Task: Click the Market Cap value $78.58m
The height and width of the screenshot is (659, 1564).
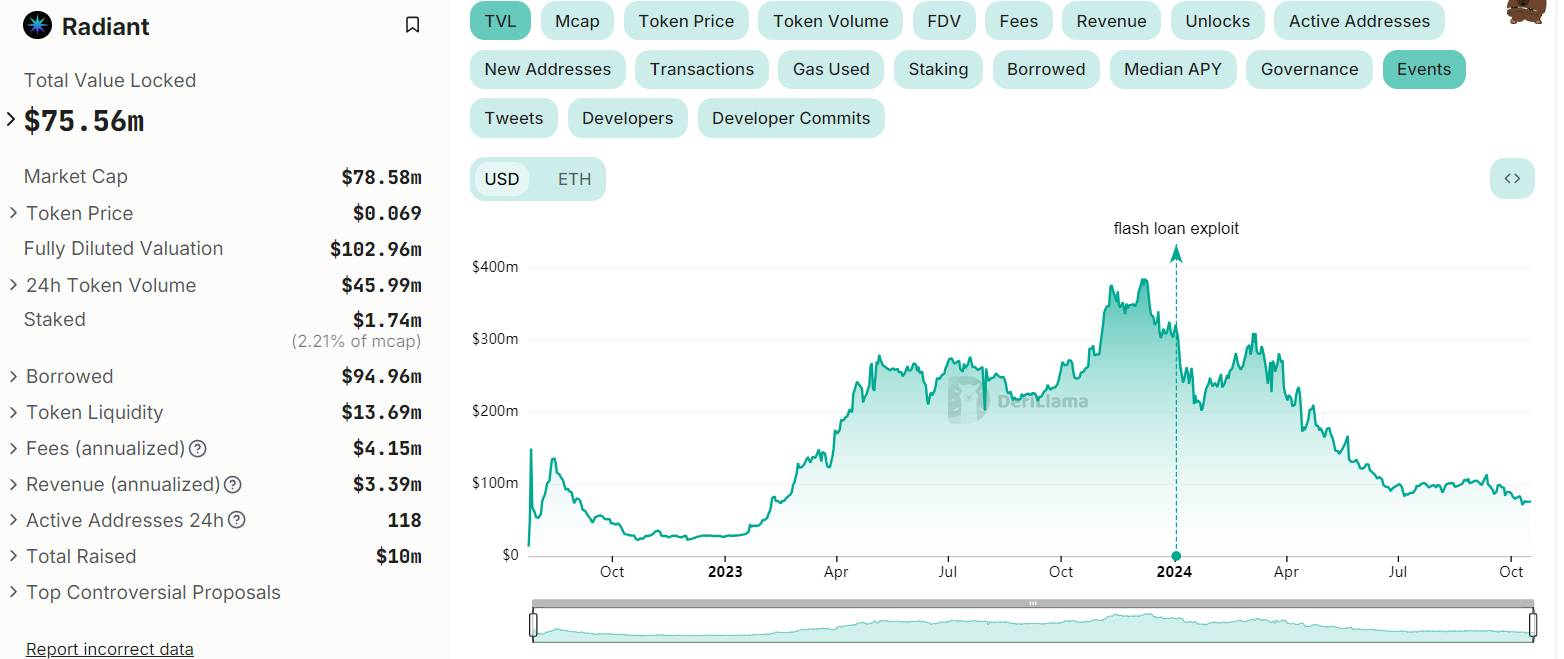Action: pyautogui.click(x=381, y=178)
